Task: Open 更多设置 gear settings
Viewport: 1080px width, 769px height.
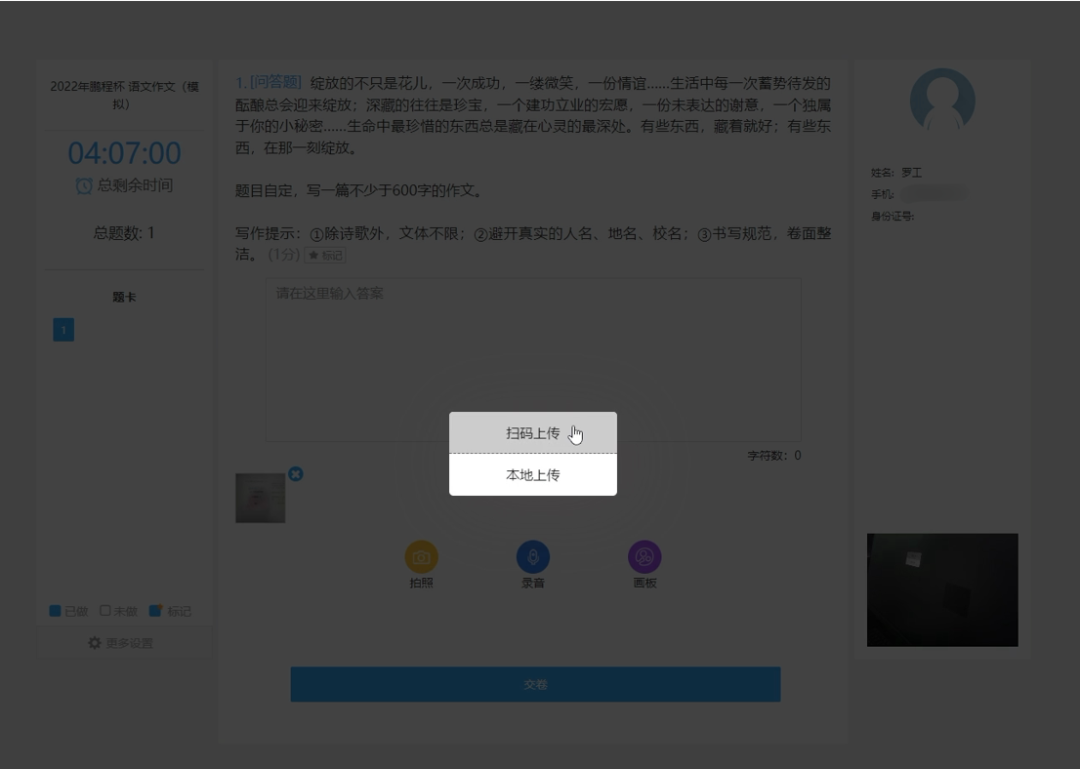Action: tap(121, 643)
